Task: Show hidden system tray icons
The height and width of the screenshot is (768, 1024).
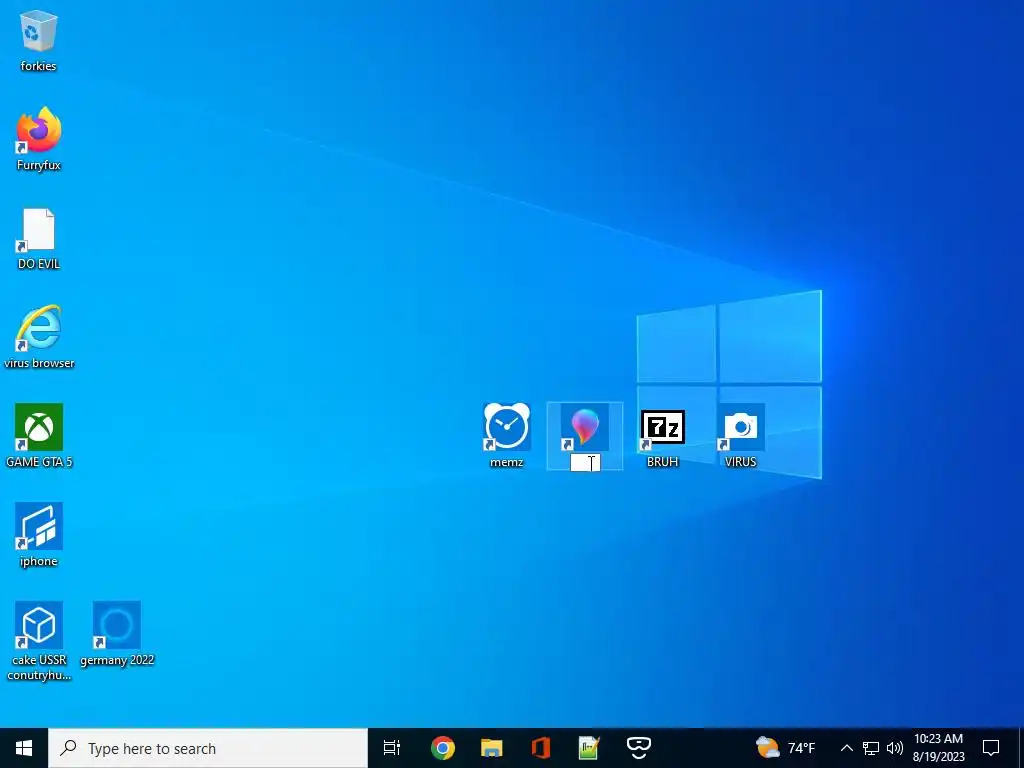Action: coord(846,748)
